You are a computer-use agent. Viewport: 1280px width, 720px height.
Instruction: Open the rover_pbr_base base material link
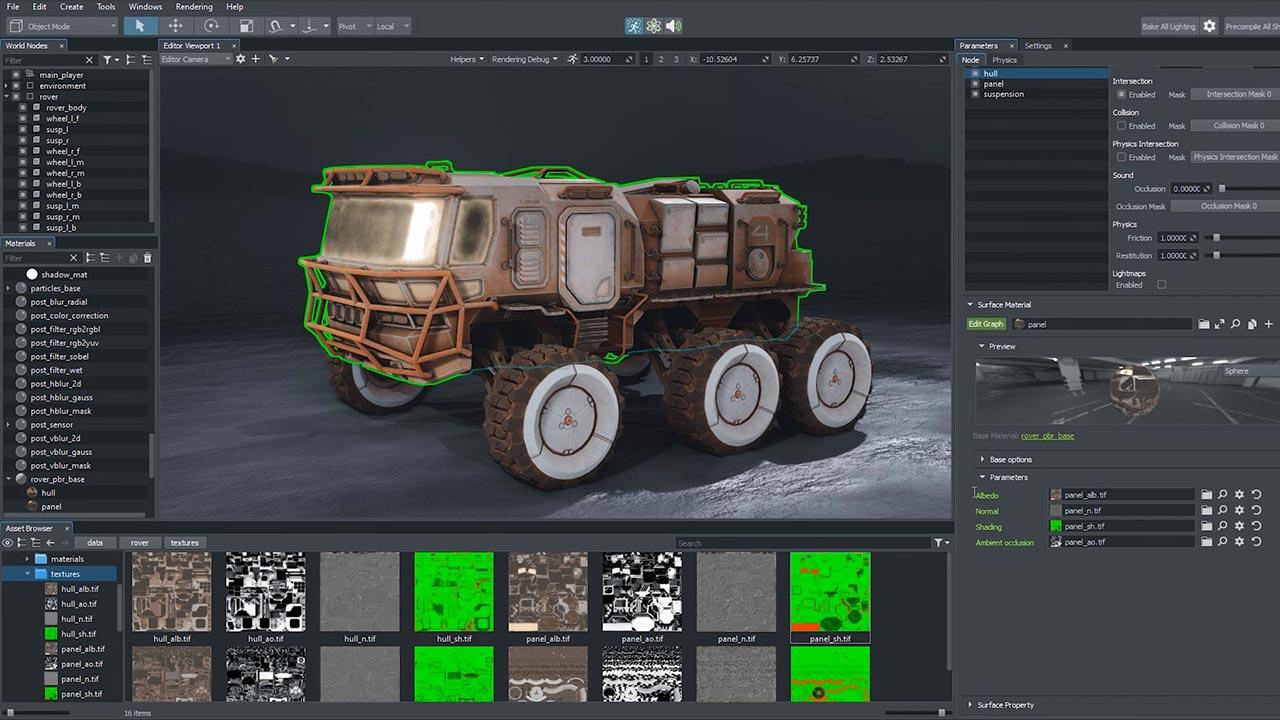1047,436
